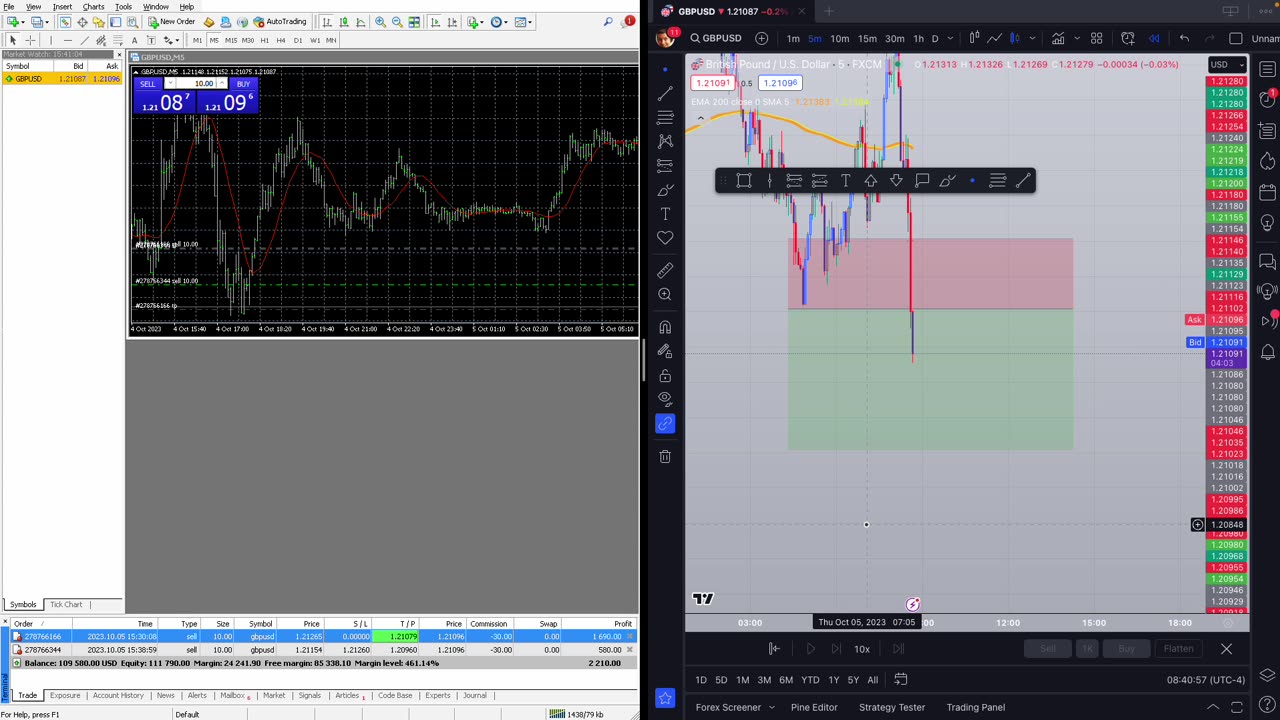Select the text tool in TradingView sidebar
The width and height of the screenshot is (1280, 720).
[665, 214]
